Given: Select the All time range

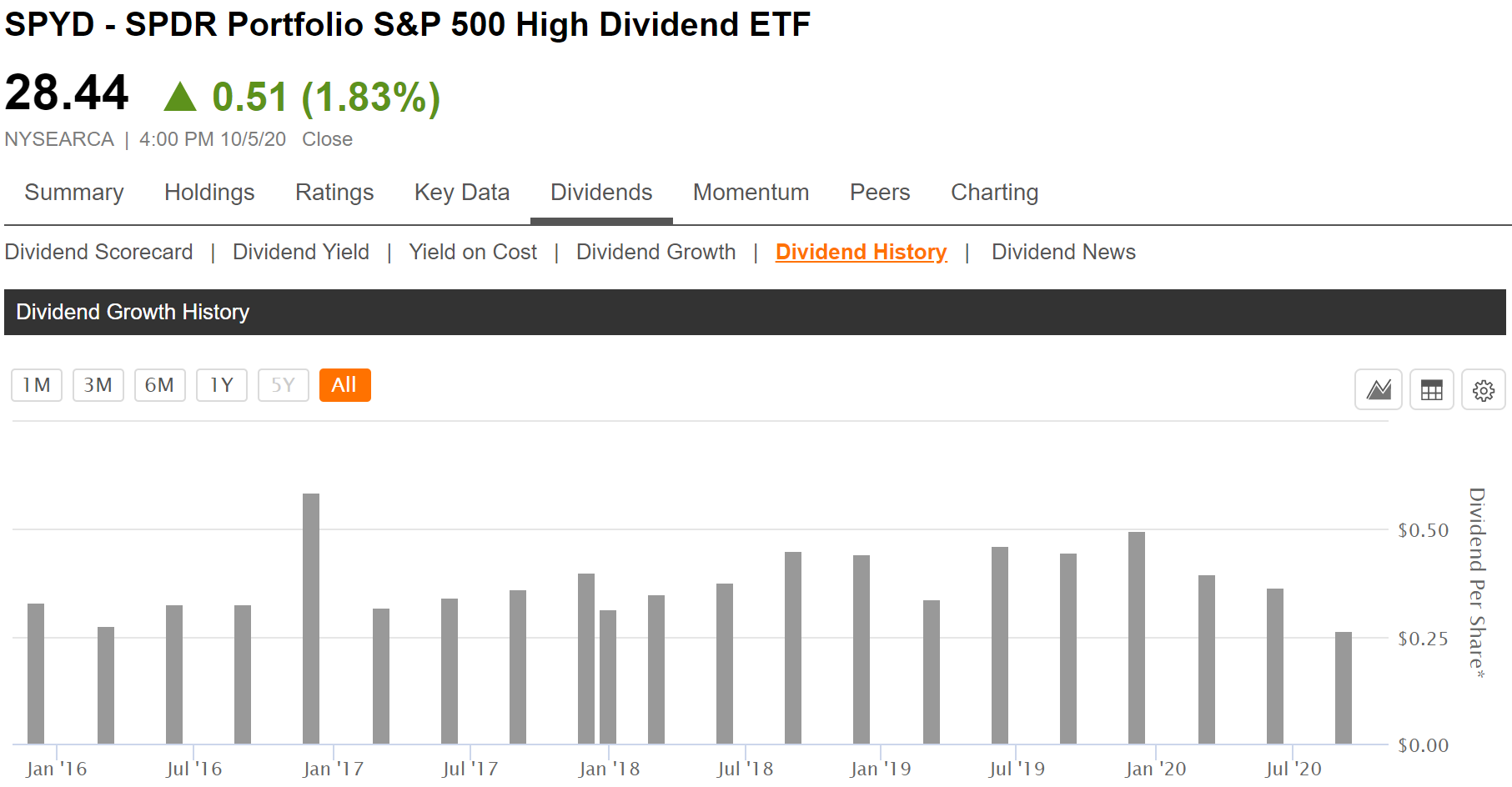Looking at the screenshot, I should [x=345, y=385].
